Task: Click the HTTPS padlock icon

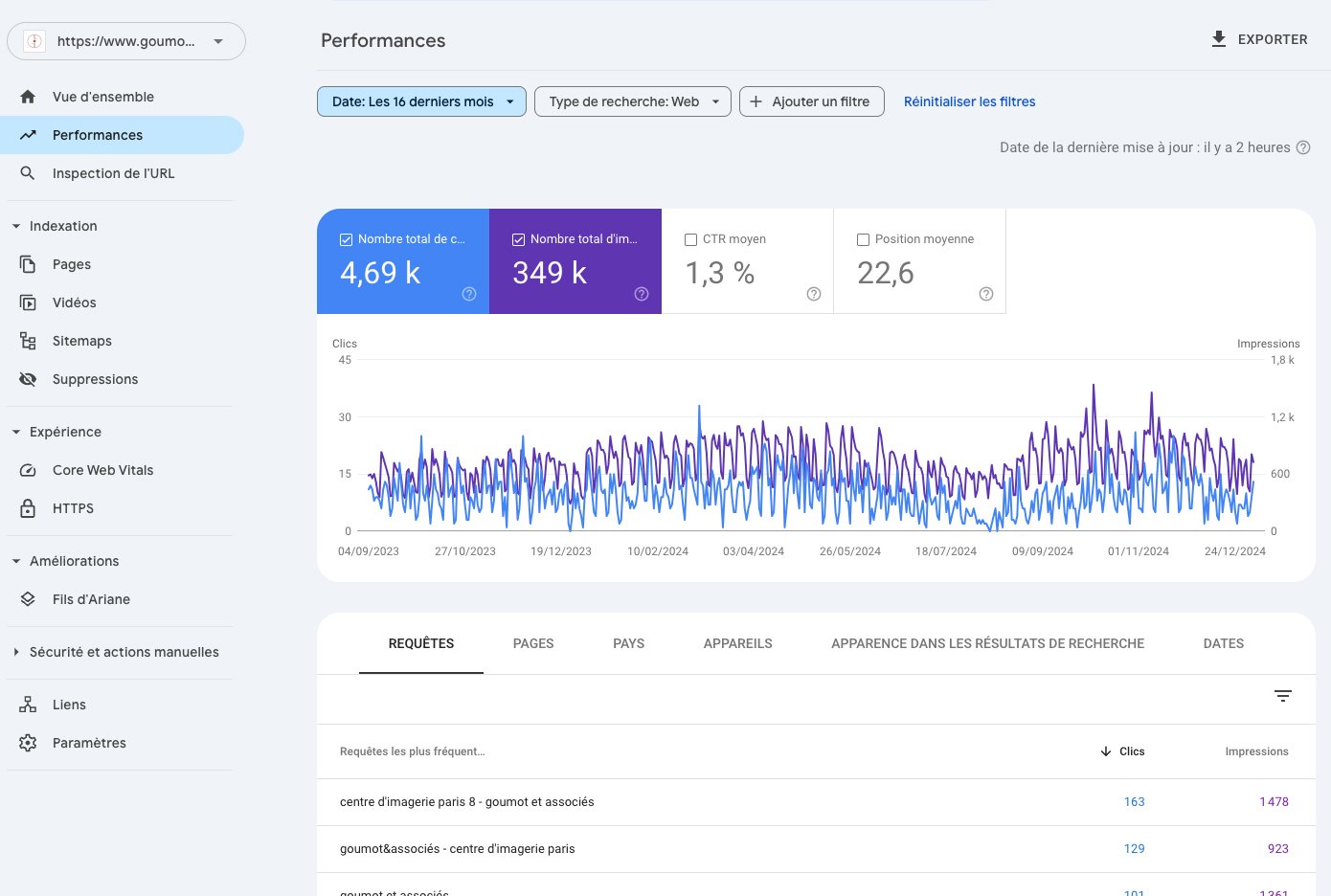Action: pyautogui.click(x=28, y=508)
